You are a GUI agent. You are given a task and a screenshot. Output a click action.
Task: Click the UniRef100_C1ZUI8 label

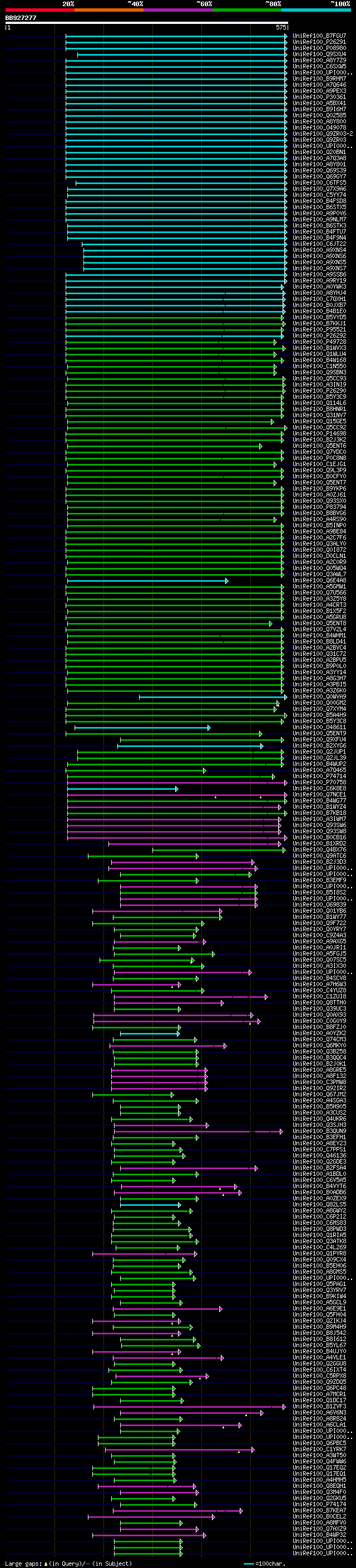pos(319,996)
